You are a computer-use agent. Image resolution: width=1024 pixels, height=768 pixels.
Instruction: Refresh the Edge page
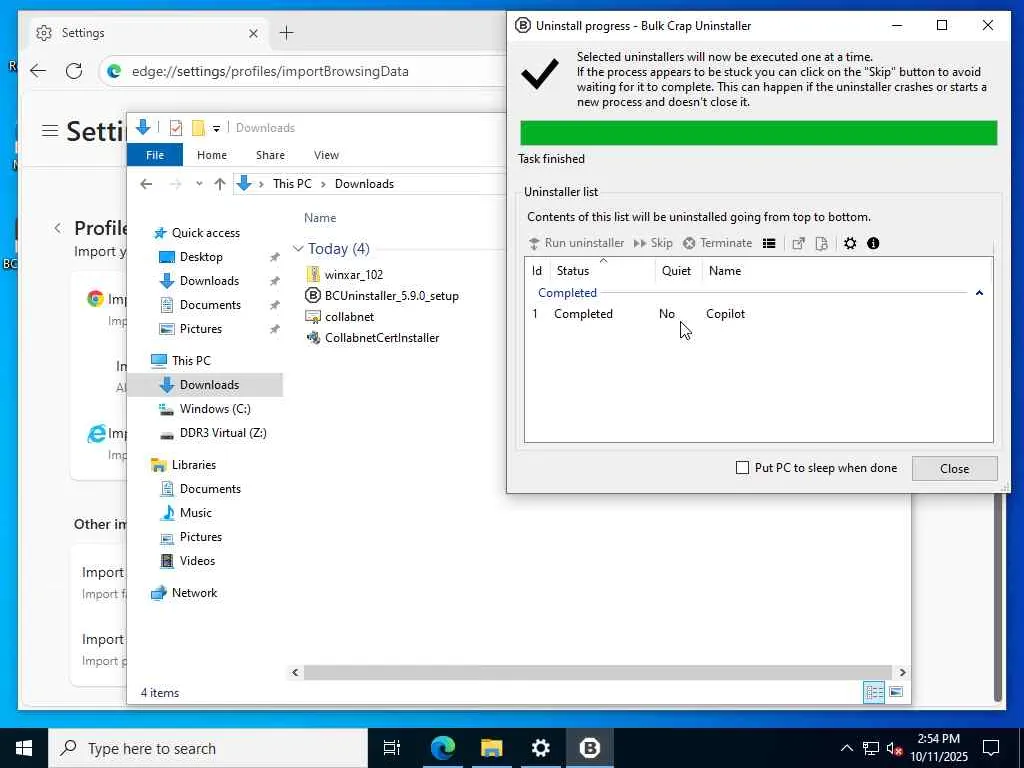[x=74, y=71]
